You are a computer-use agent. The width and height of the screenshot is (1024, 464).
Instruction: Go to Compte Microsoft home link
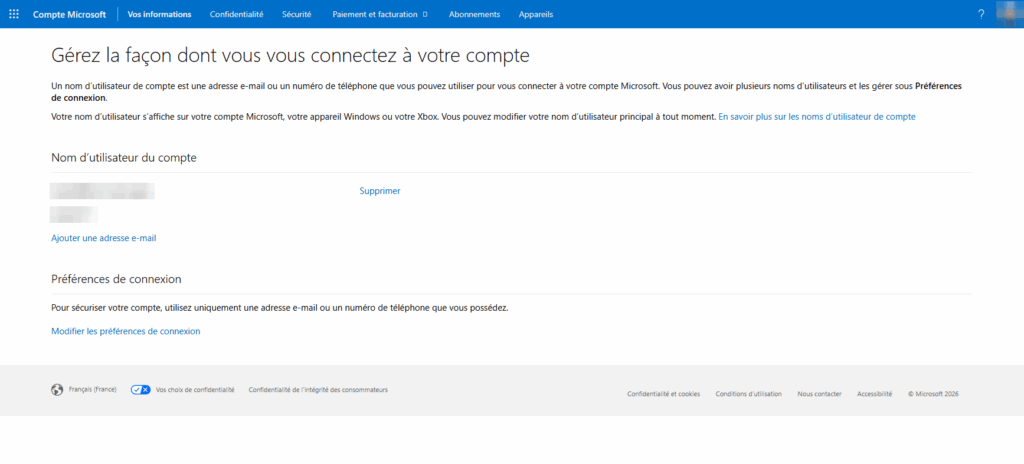coord(69,14)
